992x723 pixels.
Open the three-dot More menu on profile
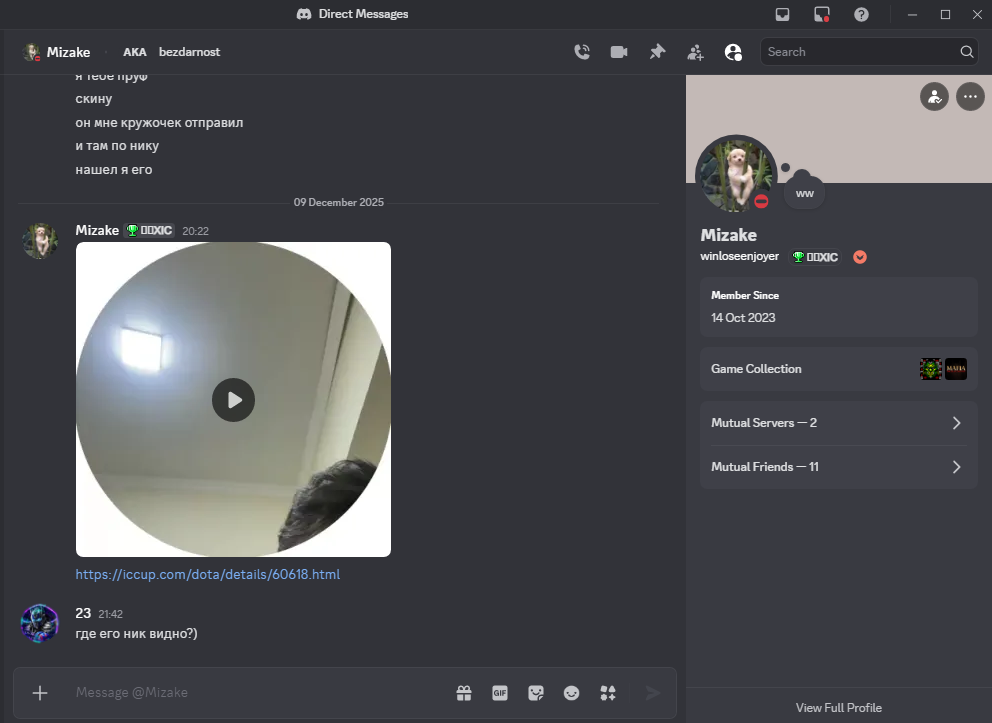click(x=970, y=97)
